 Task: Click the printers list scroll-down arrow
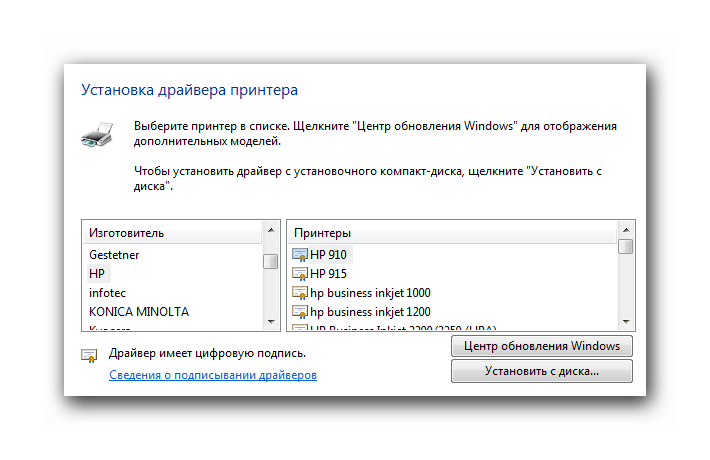click(x=626, y=321)
